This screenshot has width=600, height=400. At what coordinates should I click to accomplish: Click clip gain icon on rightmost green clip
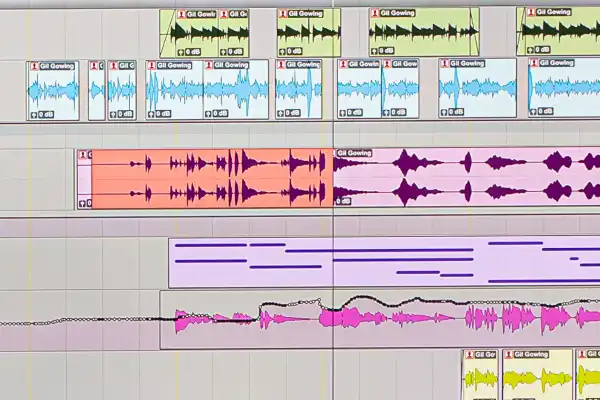click(x=530, y=50)
